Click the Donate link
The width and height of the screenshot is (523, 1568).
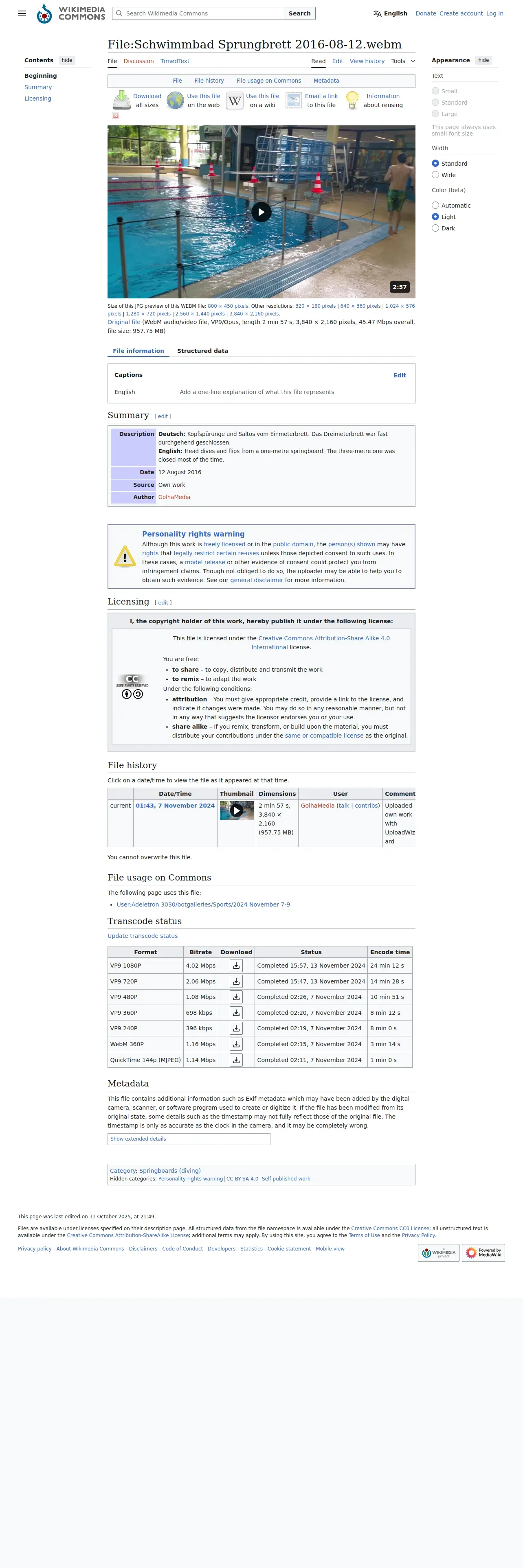pos(426,13)
